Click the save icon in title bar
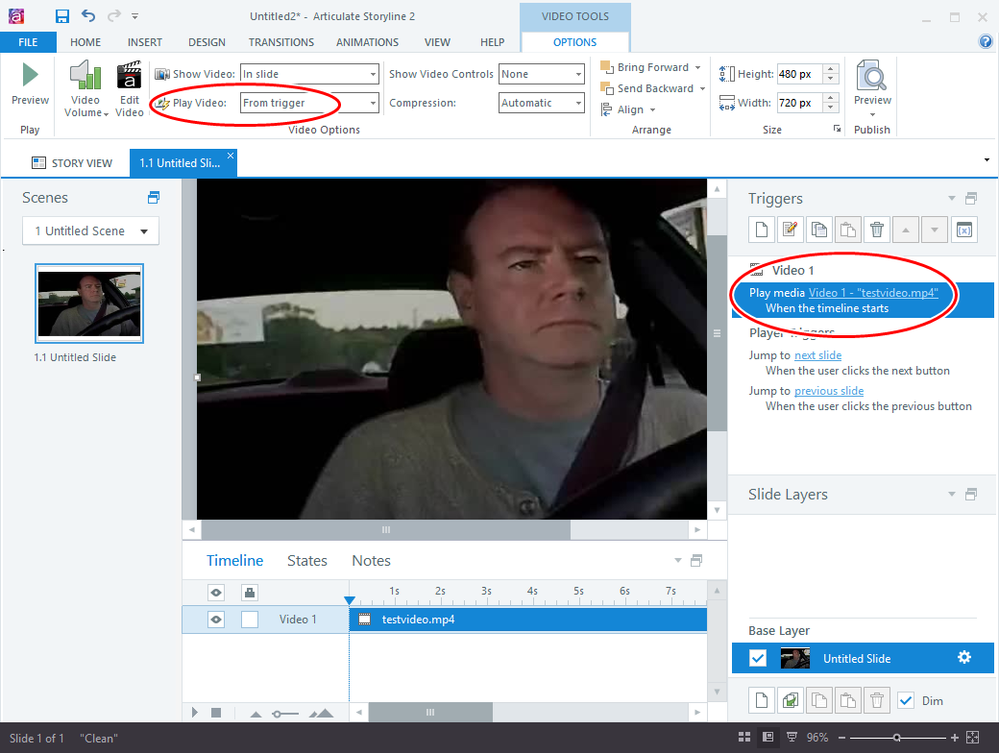 pyautogui.click(x=62, y=16)
